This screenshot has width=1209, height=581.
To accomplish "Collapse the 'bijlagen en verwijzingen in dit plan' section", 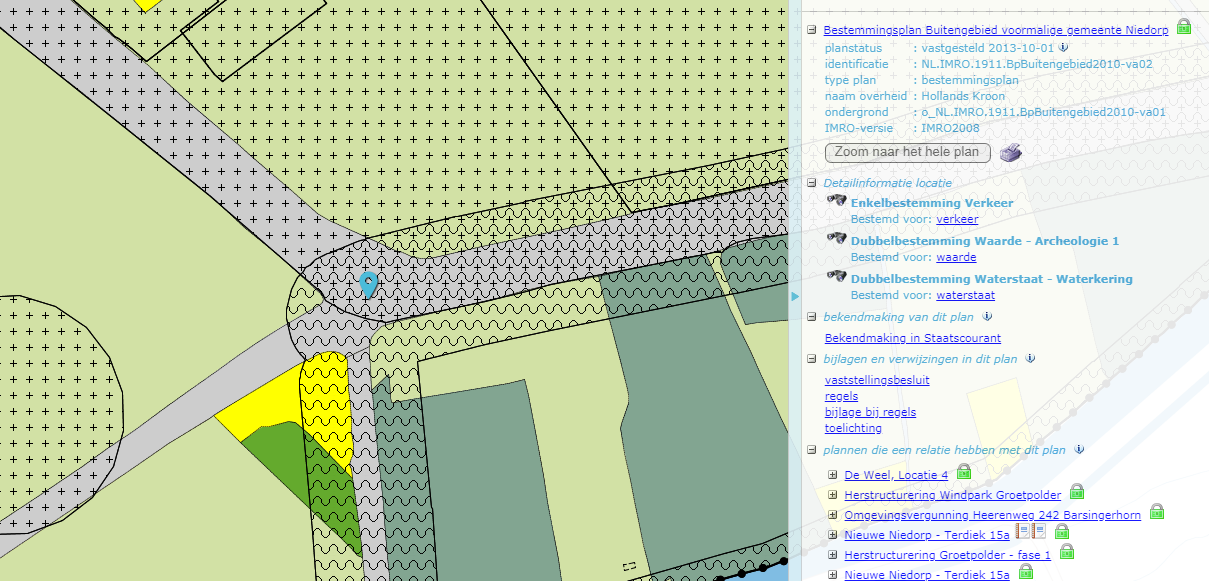I will pos(813,359).
